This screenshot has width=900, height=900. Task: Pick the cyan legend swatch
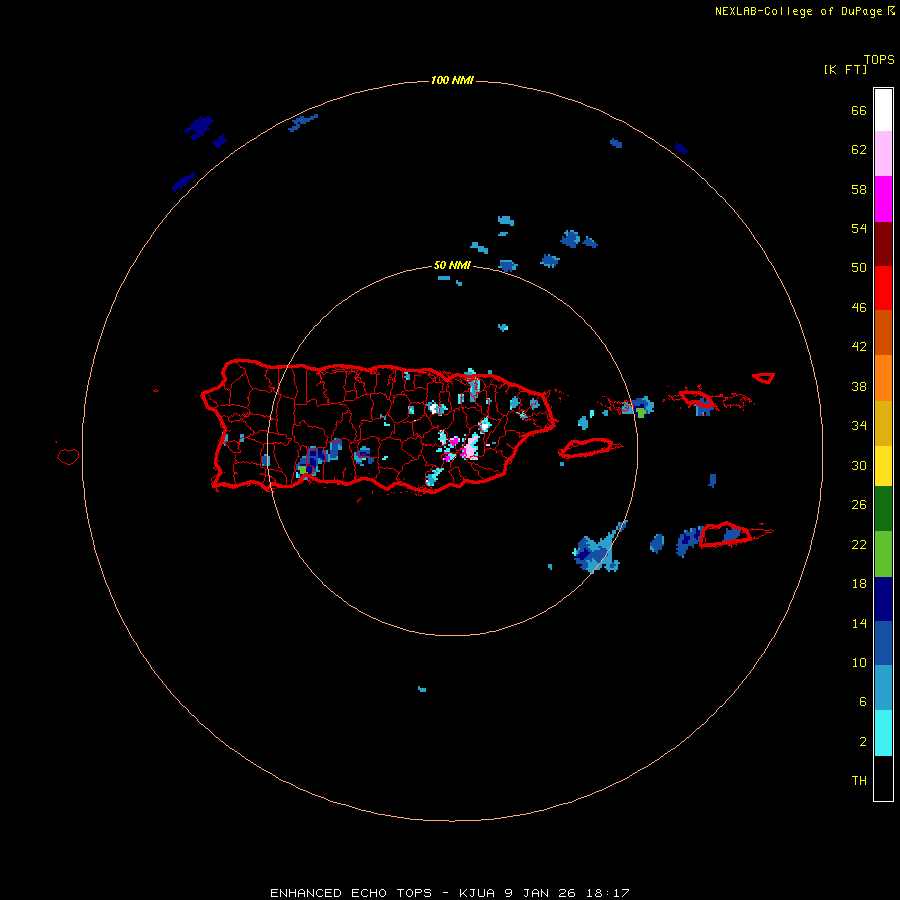point(883,733)
